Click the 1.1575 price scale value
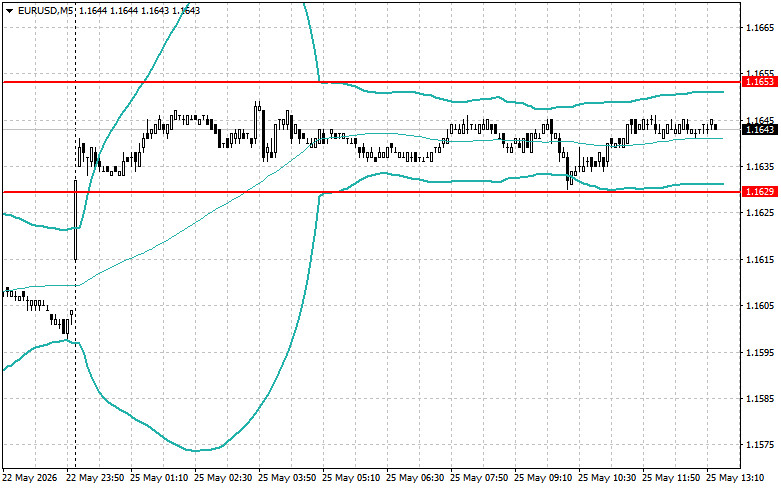 coord(760,445)
